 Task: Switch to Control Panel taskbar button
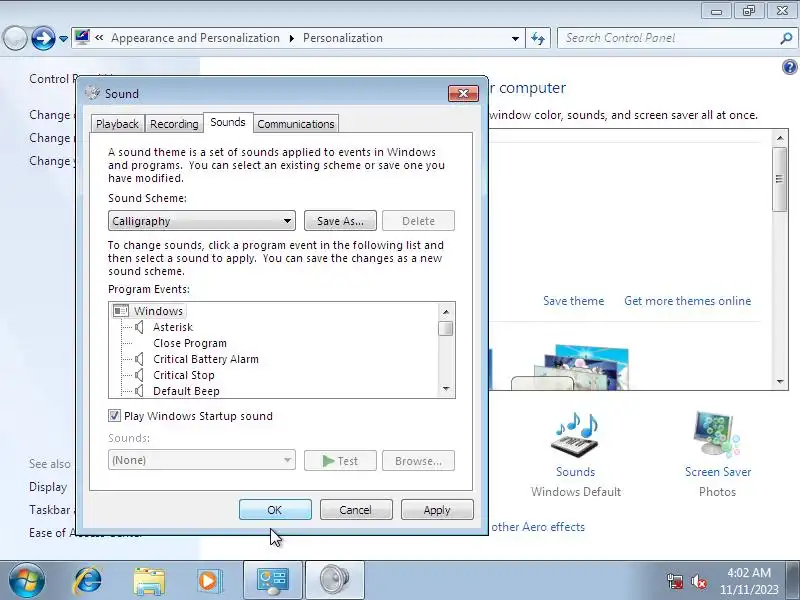pyautogui.click(x=273, y=581)
